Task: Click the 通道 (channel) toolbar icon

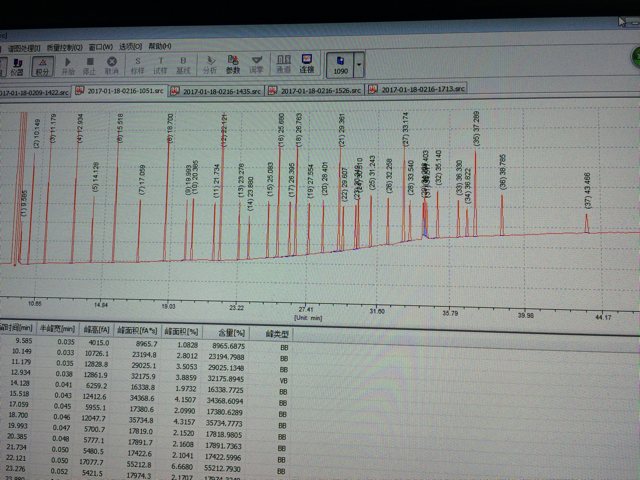Action: (283, 64)
